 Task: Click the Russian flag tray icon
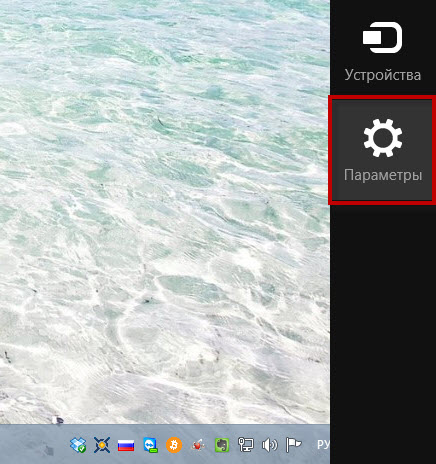126,445
